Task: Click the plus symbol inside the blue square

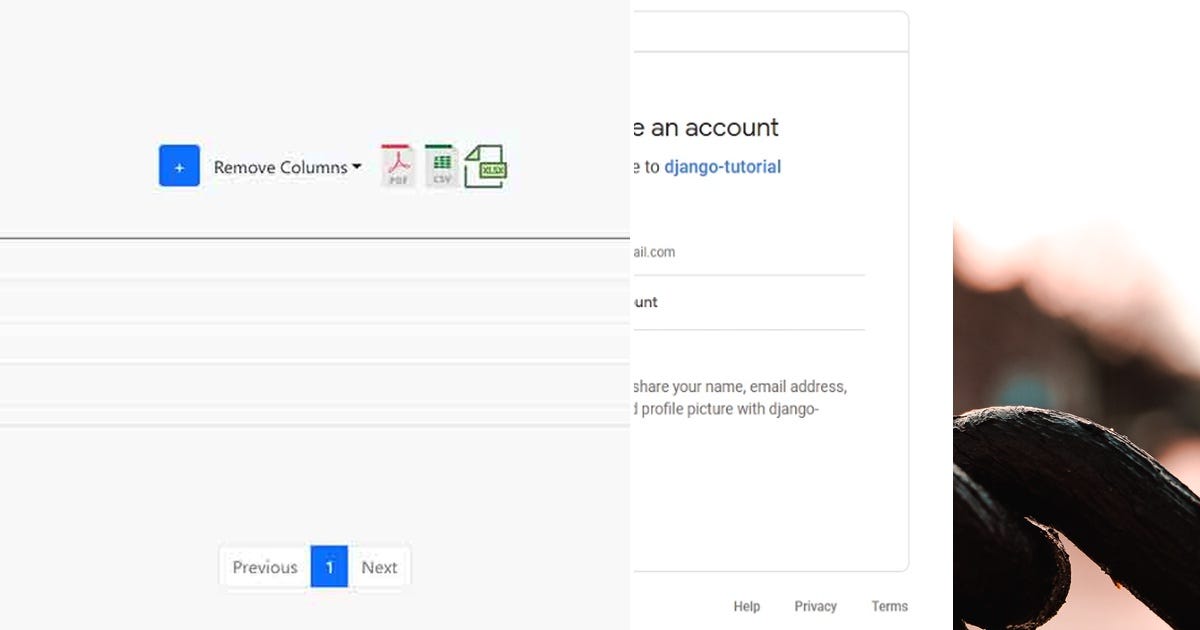Action: [x=179, y=165]
